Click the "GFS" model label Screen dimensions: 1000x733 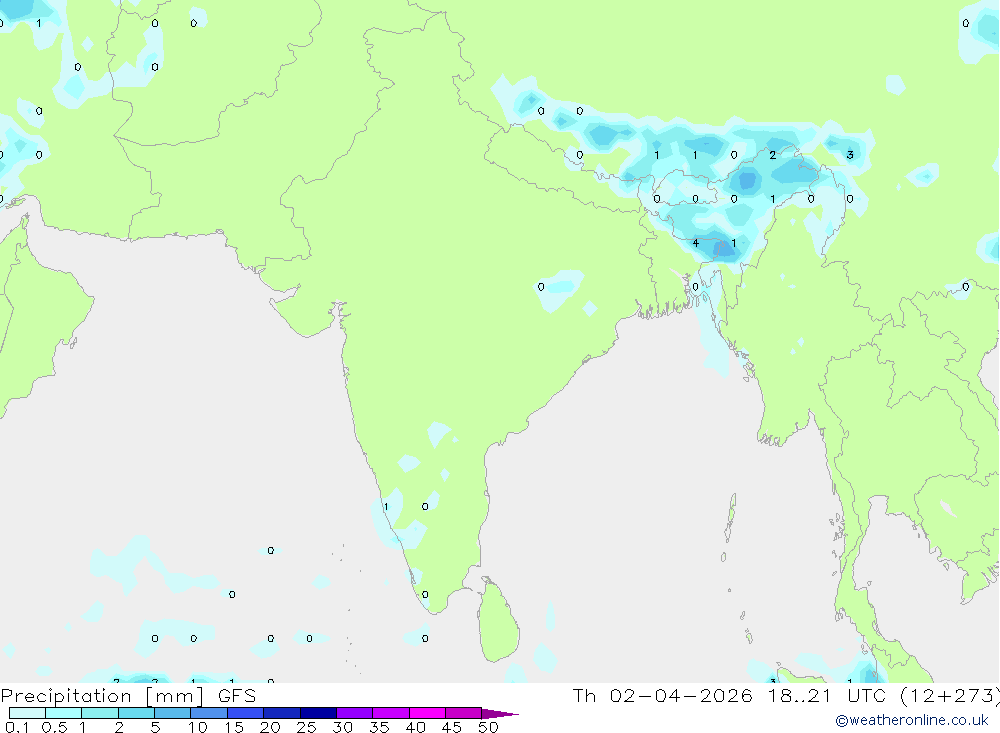[x=237, y=695]
